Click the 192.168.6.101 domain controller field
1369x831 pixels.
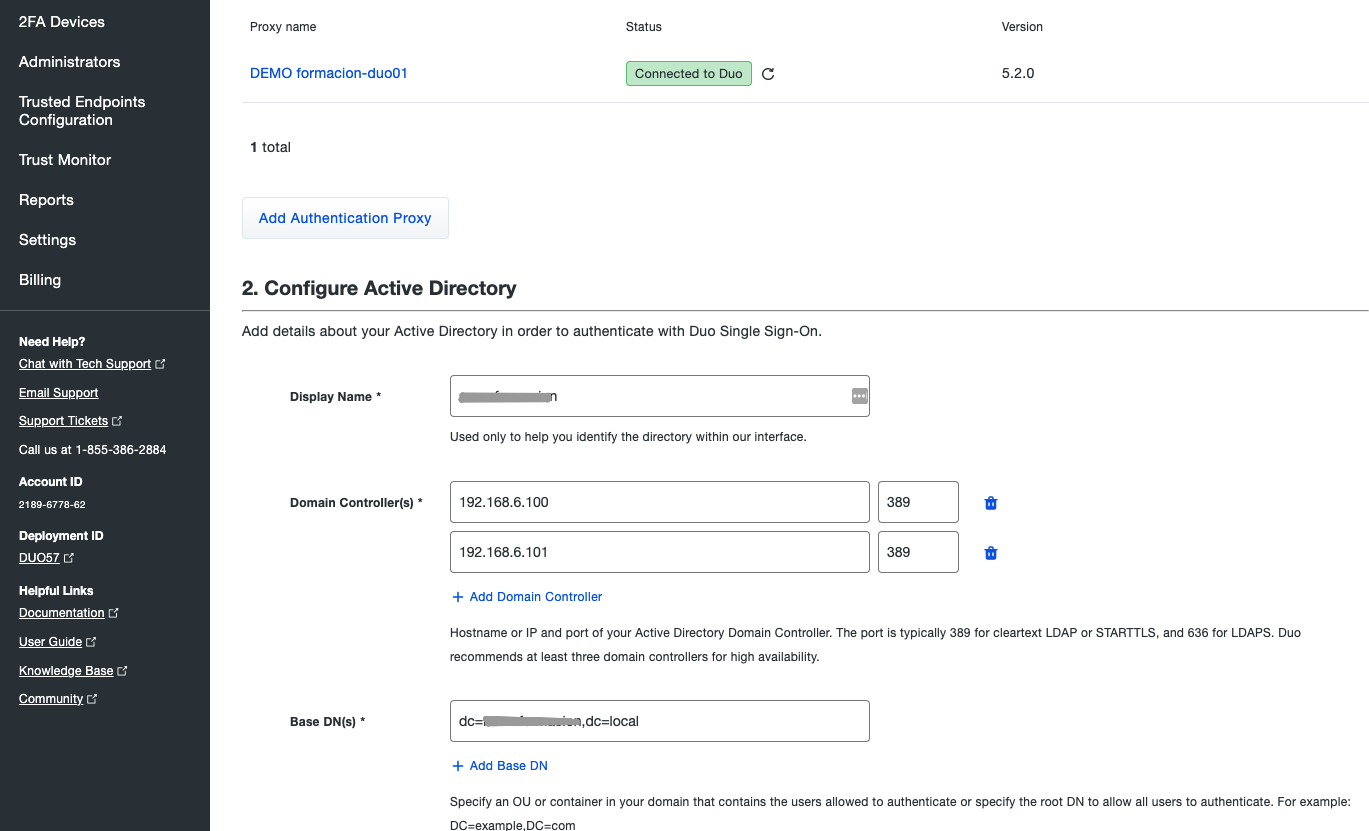coord(660,552)
